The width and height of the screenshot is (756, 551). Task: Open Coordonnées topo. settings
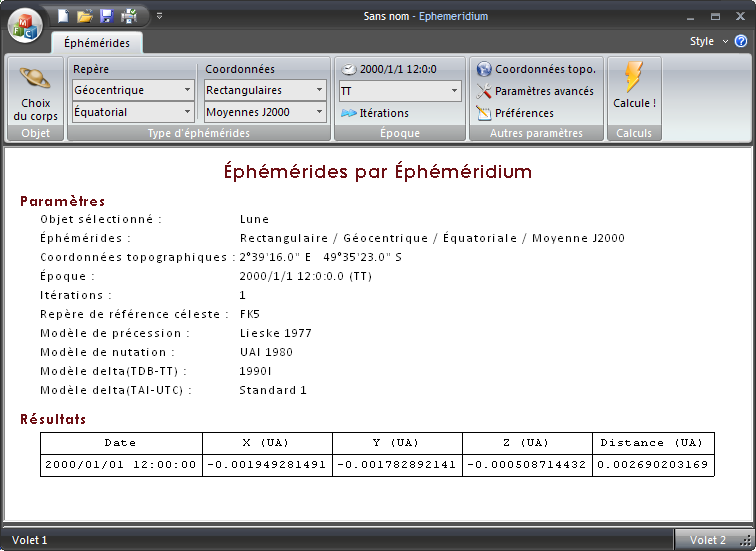(536, 69)
